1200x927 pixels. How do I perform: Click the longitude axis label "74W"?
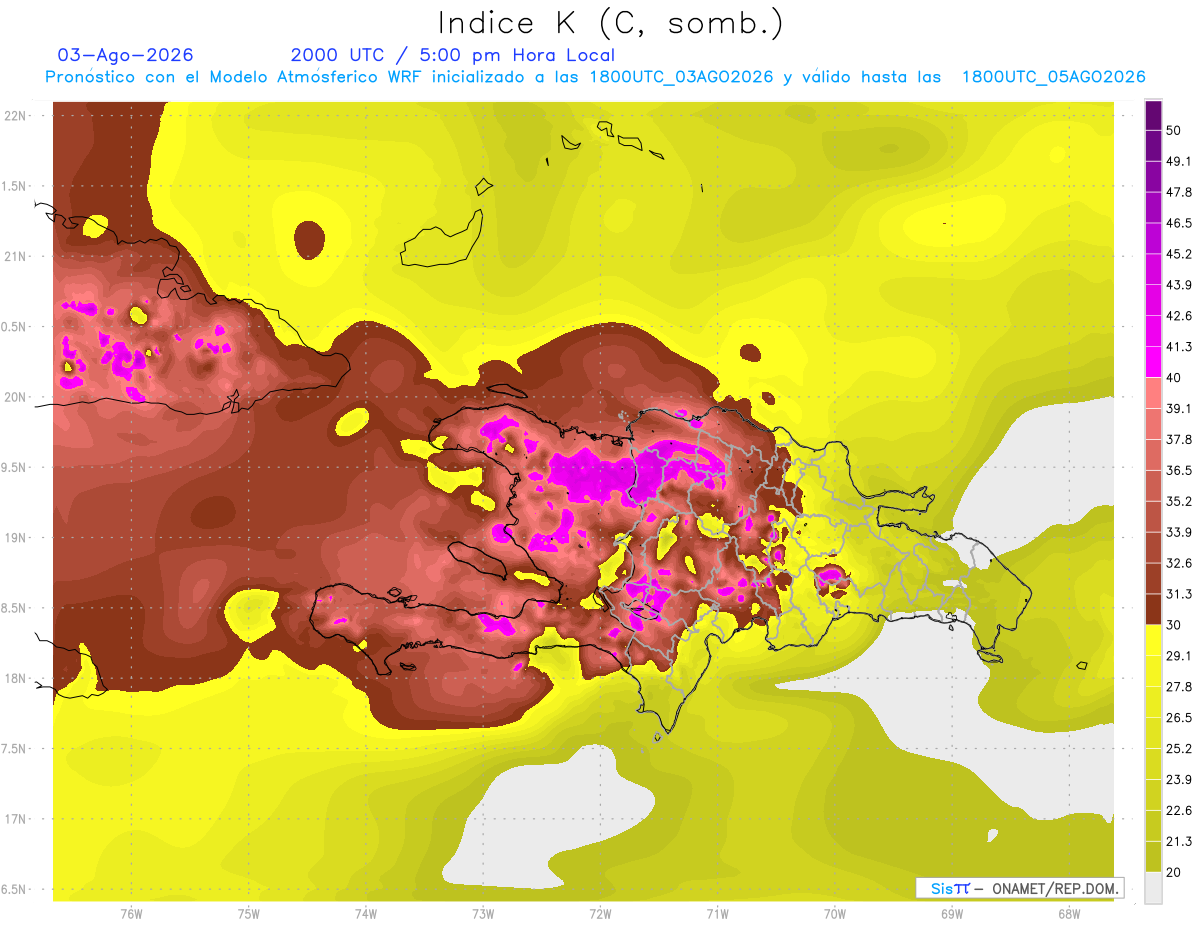tap(366, 913)
